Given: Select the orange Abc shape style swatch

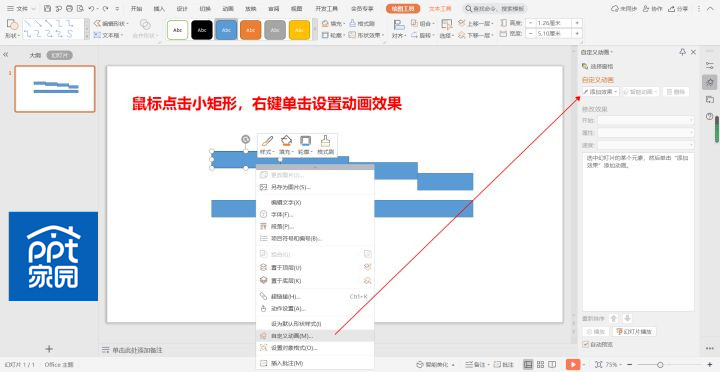Looking at the screenshot, I should coord(250,30).
